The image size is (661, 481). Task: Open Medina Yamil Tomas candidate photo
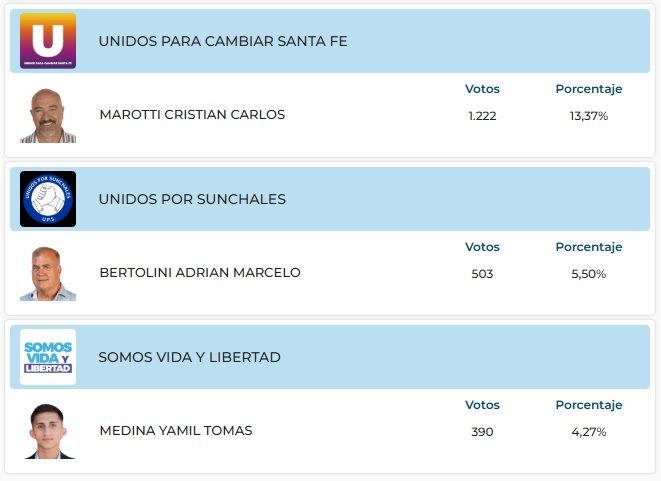coord(48,431)
